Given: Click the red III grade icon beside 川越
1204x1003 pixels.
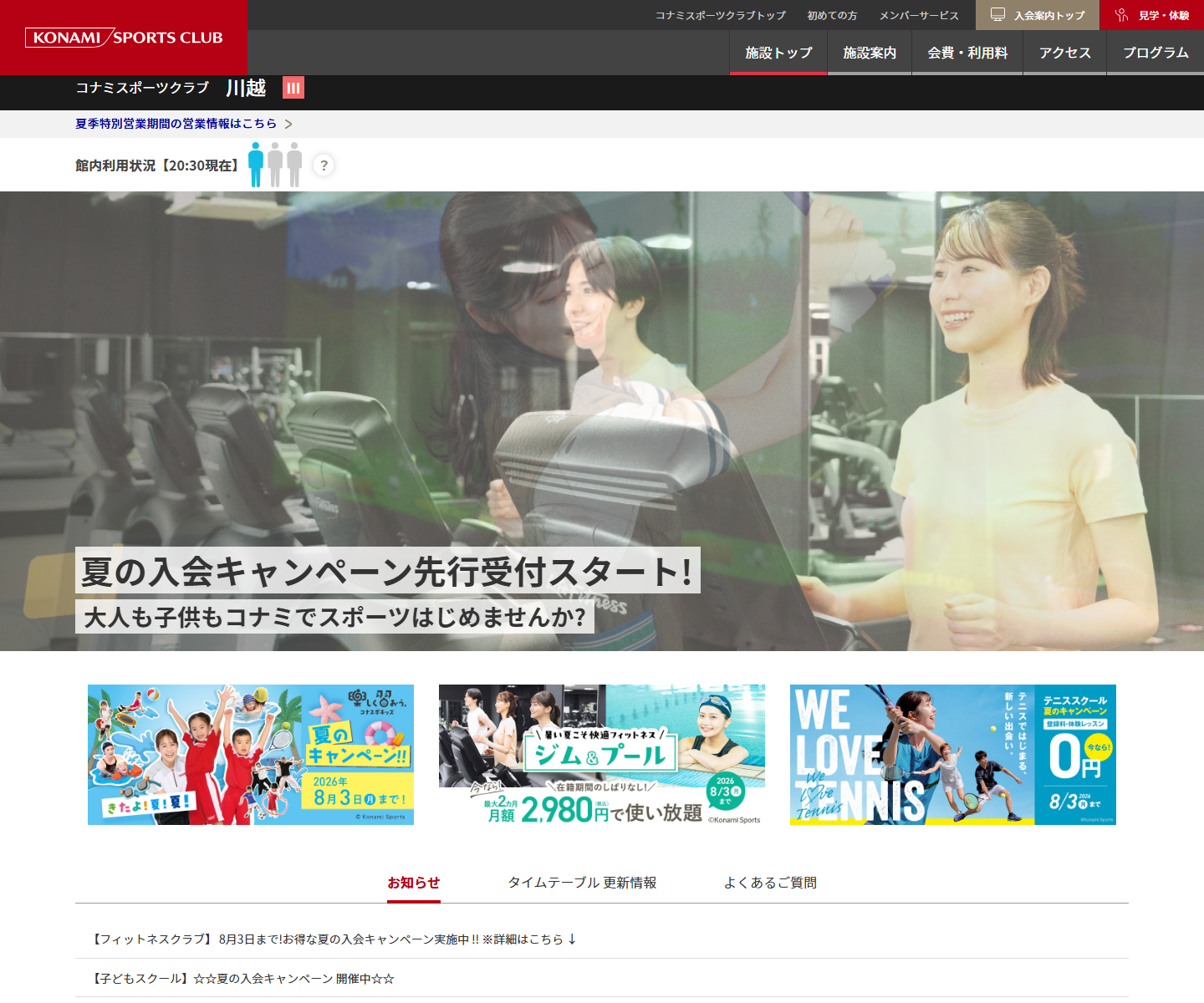Looking at the screenshot, I should 293,88.
